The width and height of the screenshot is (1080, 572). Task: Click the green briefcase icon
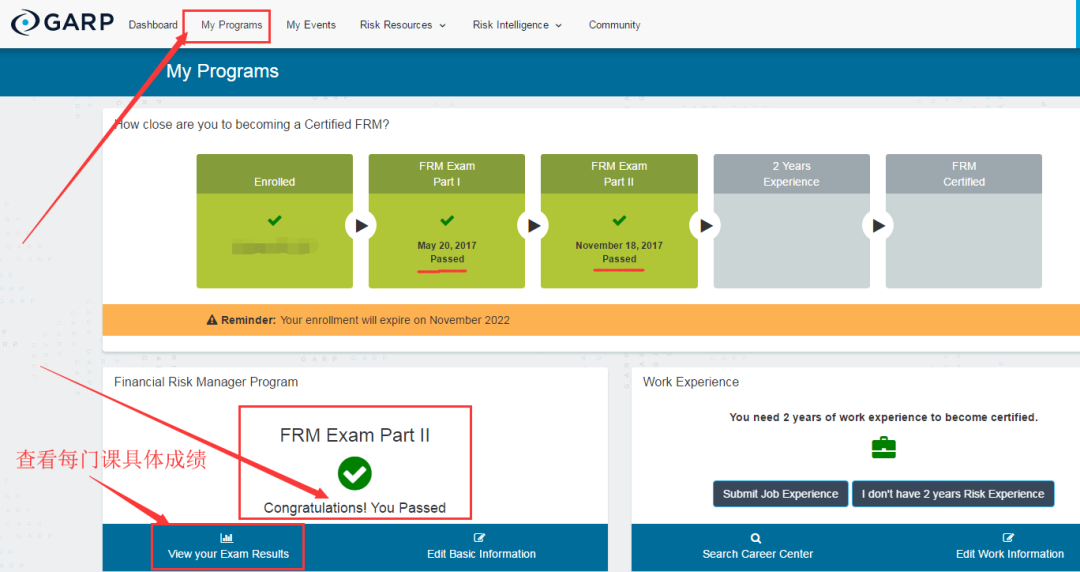coord(884,447)
